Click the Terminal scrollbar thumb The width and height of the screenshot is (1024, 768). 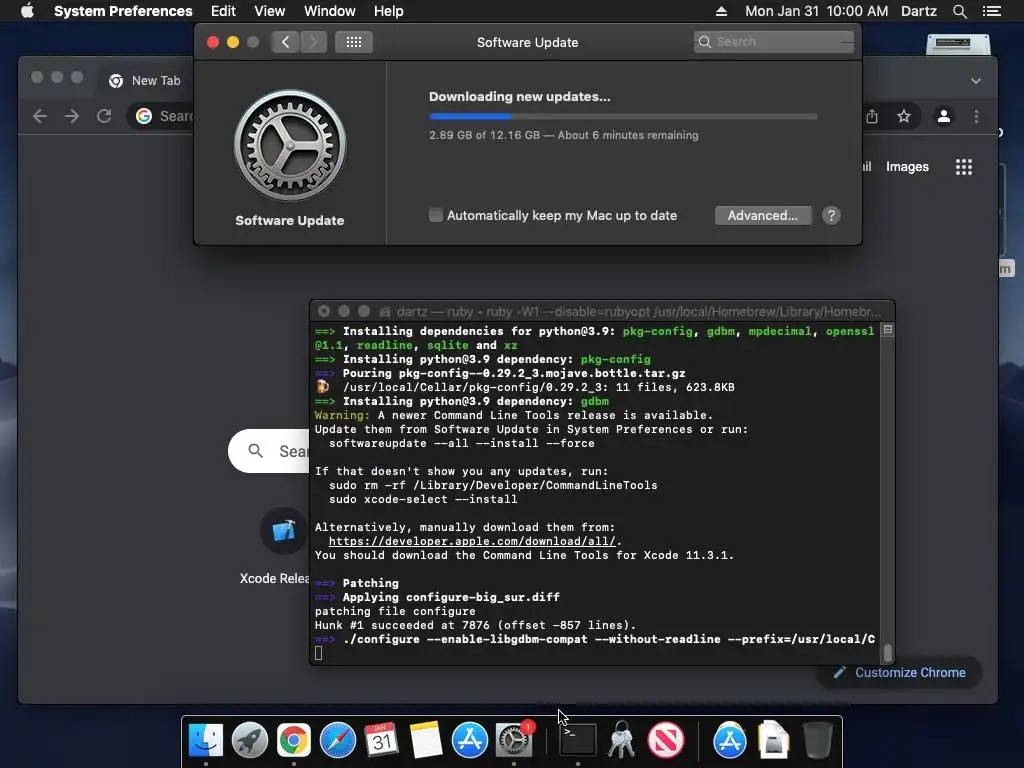[888, 652]
